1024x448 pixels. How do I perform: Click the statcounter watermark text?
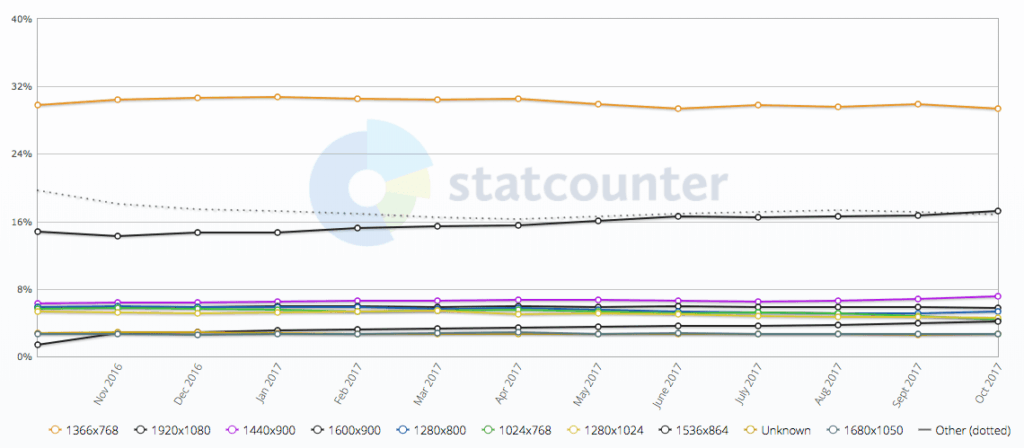pos(587,184)
